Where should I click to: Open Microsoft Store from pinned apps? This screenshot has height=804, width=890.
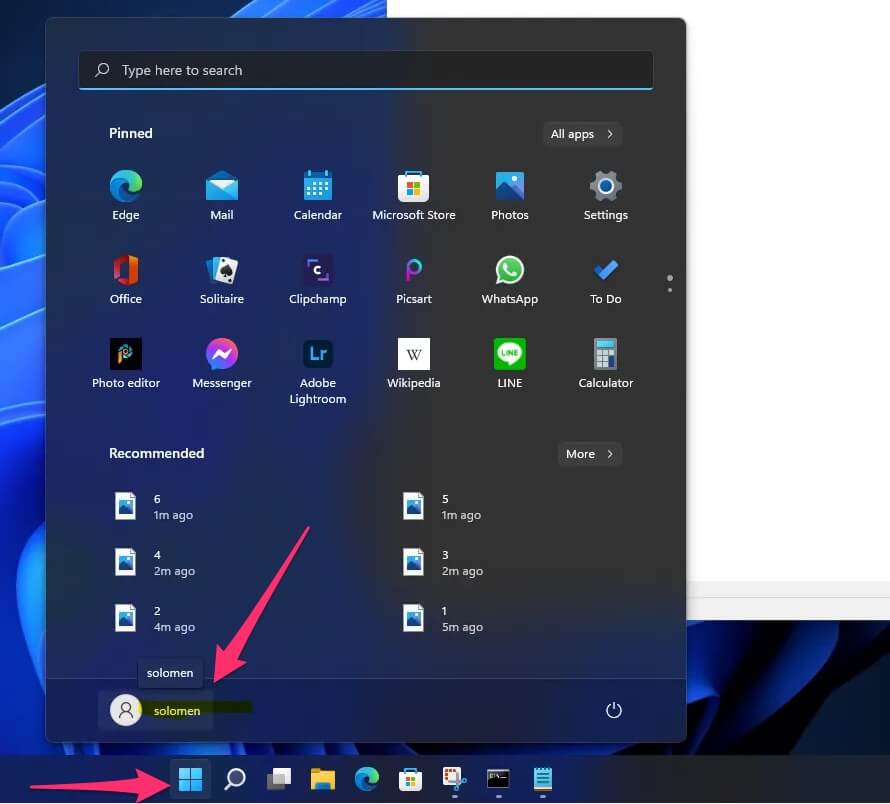[x=413, y=195]
